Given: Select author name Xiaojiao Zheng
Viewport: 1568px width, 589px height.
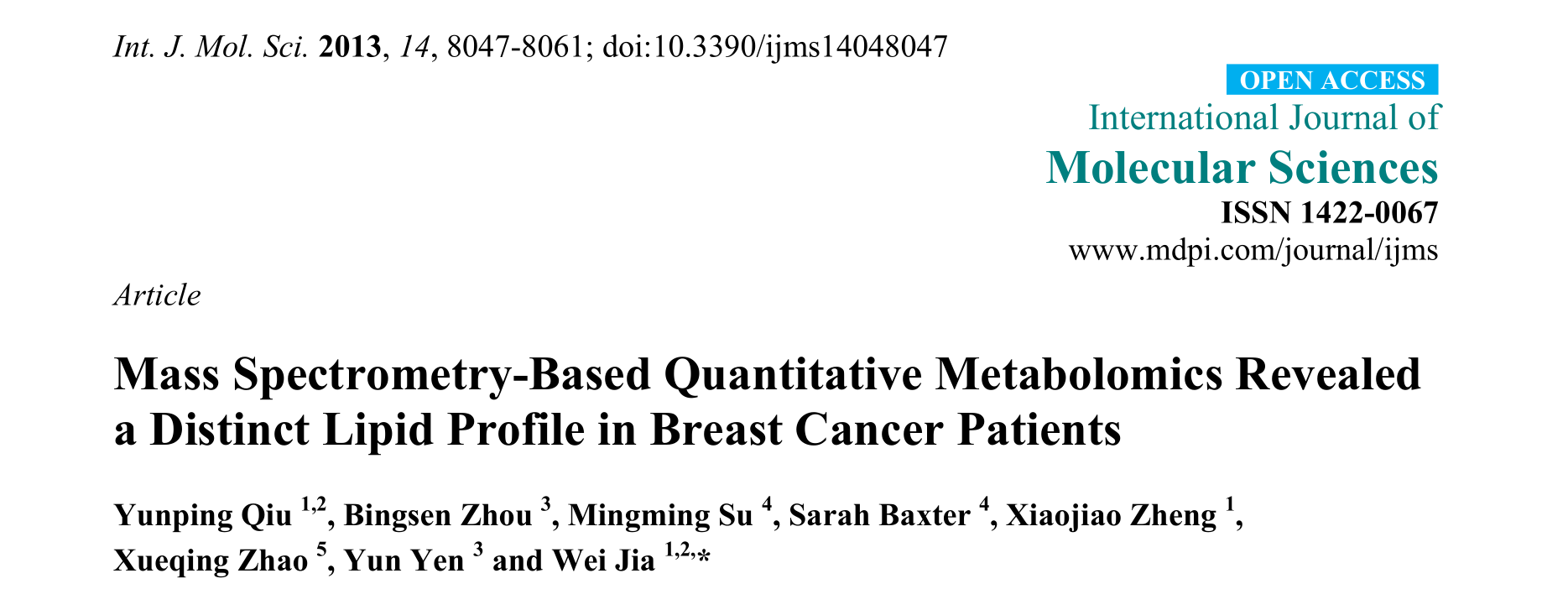Looking at the screenshot, I should click(1111, 515).
